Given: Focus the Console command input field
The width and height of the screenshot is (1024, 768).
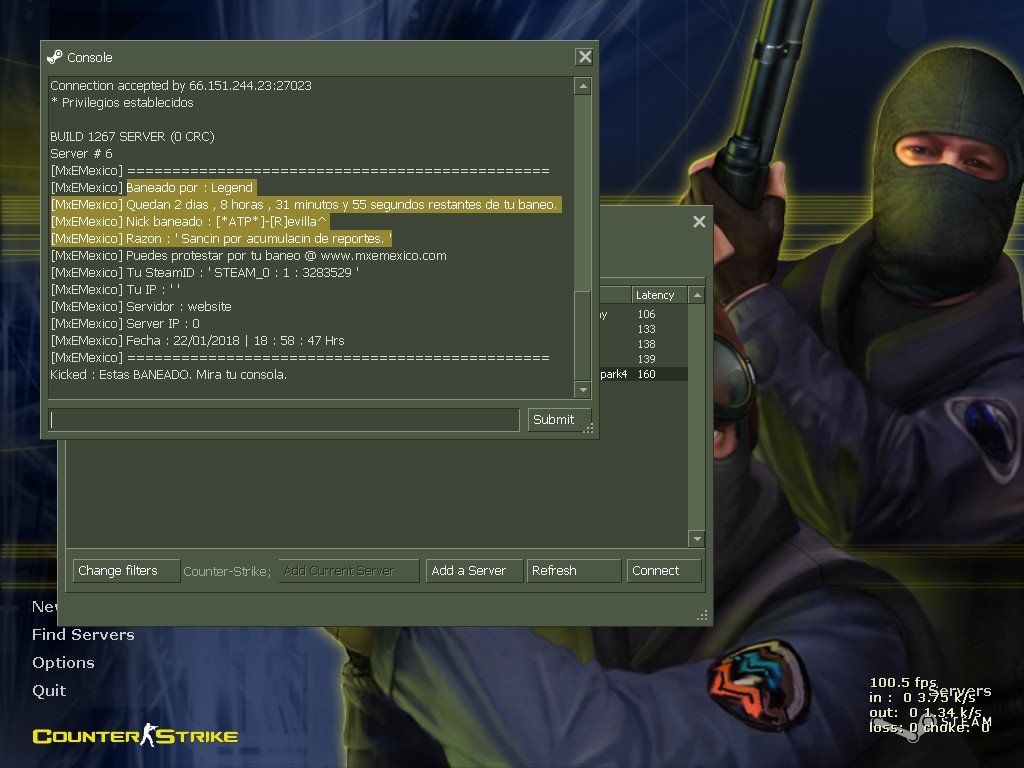Looking at the screenshot, I should 284,419.
